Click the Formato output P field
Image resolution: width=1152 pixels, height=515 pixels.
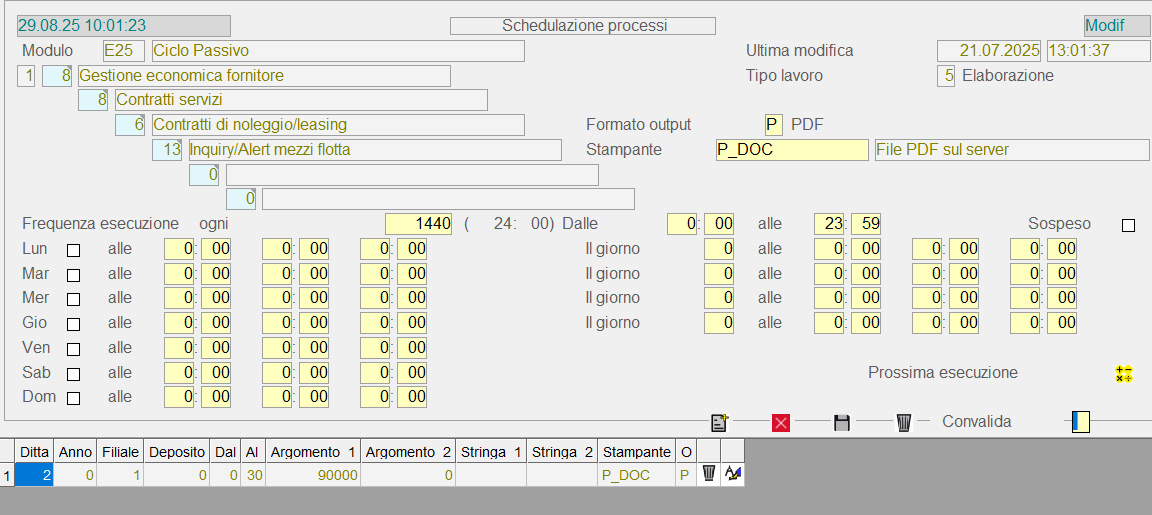(x=772, y=125)
